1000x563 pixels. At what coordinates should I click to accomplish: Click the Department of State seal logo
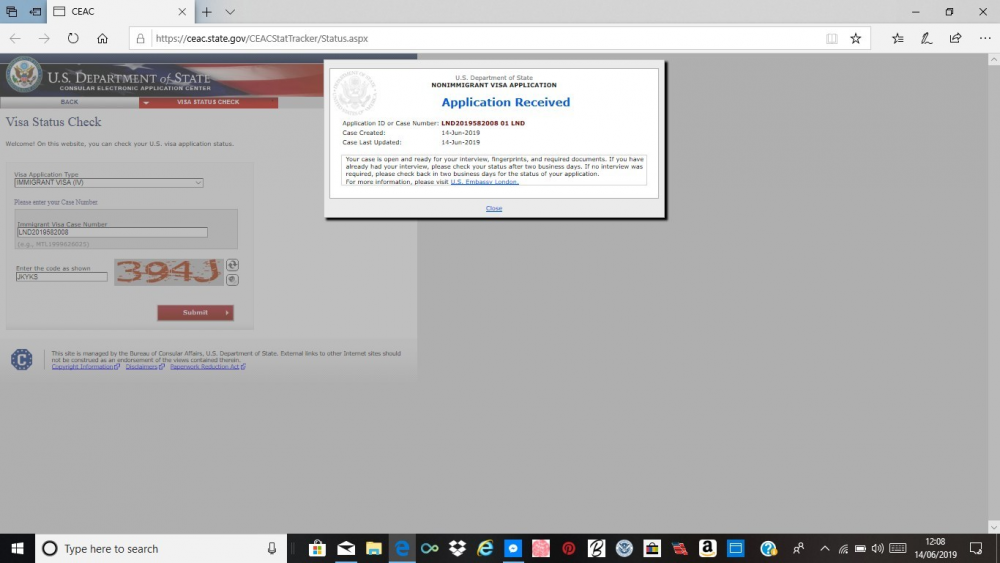tap(24, 75)
